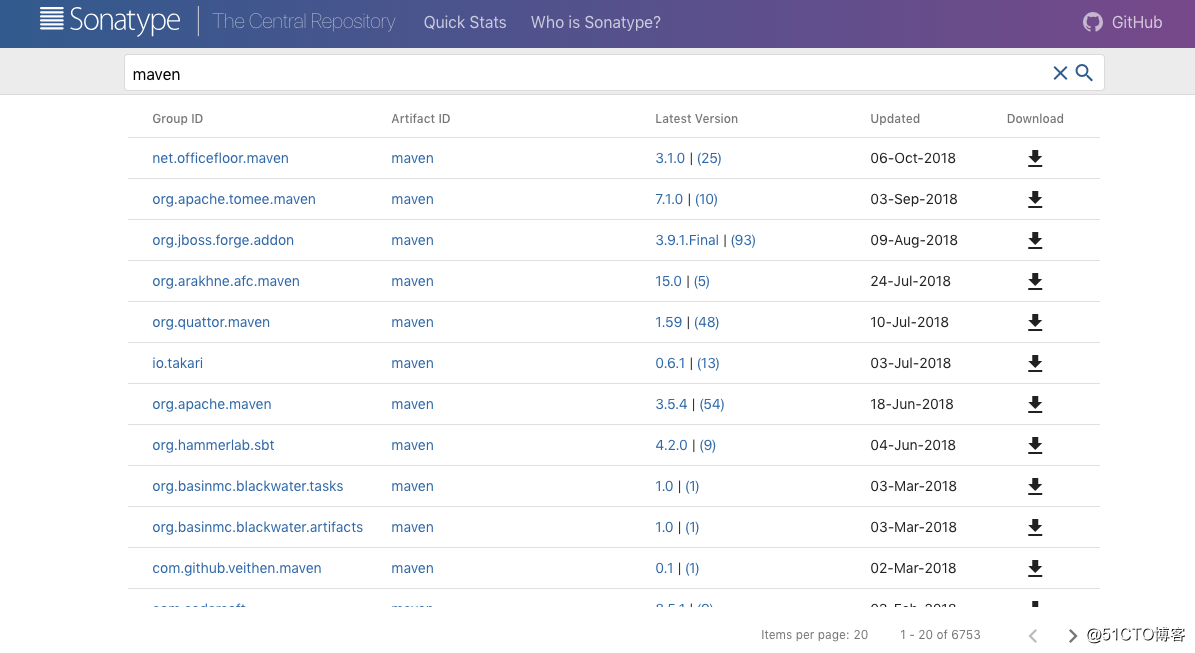This screenshot has width=1195, height=653.
Task: Open group org.arakhne.afc.maven
Action: (226, 281)
